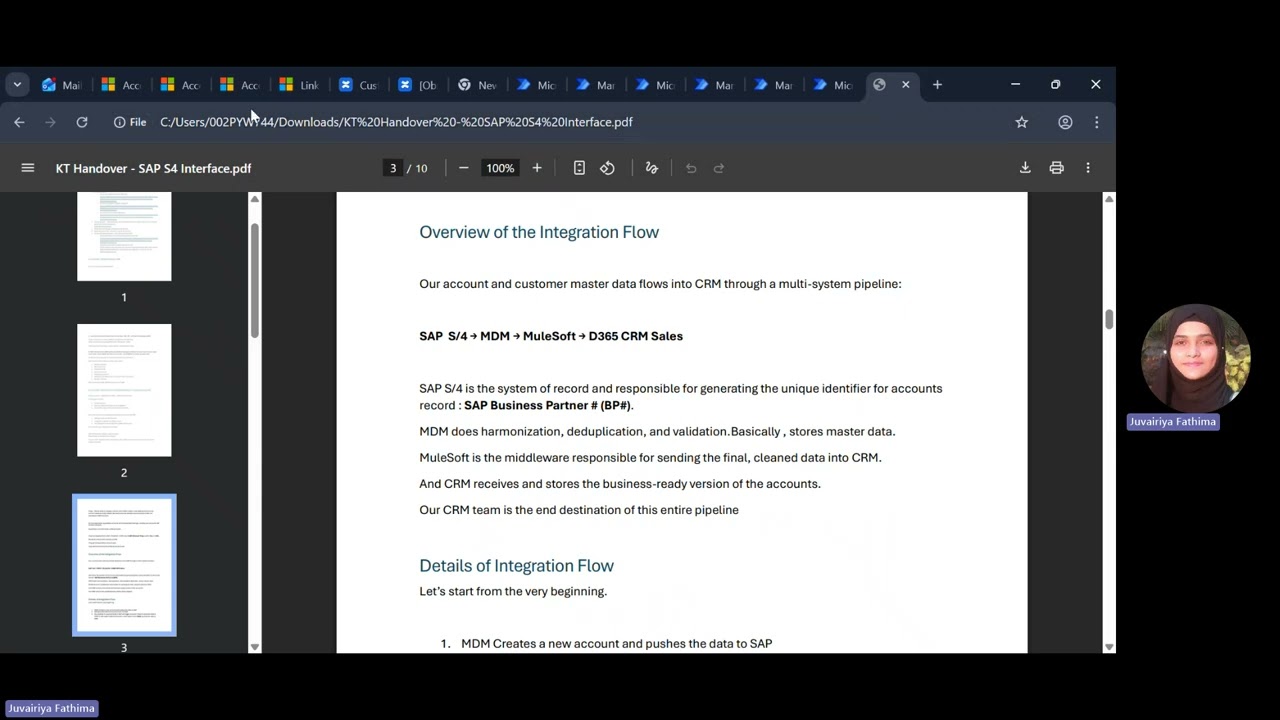Viewport: 1280px width, 720px height.
Task: Toggle the PDF sidebar hamburger menu
Action: pyautogui.click(x=28, y=168)
